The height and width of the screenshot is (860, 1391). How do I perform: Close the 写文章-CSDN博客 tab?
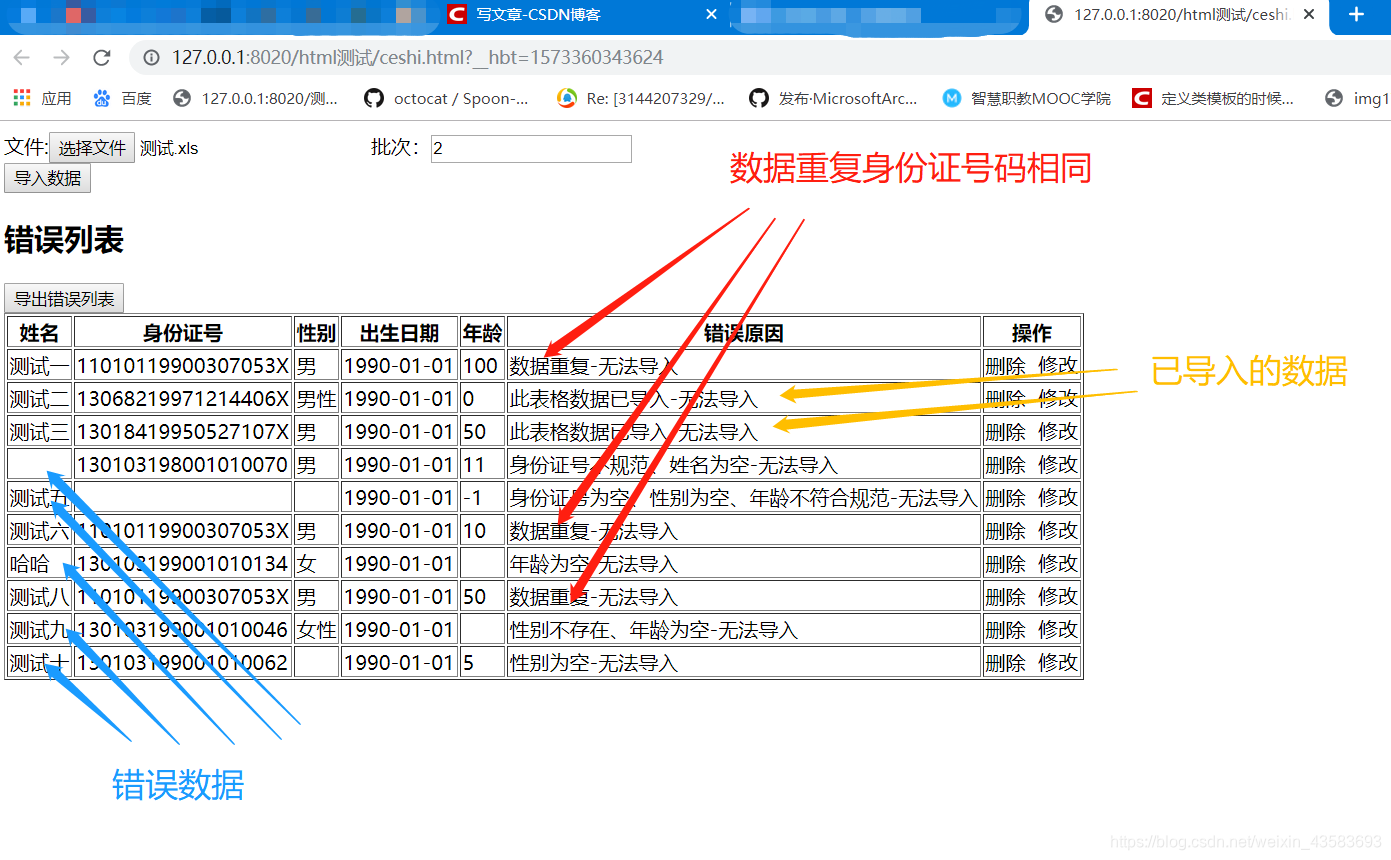tap(711, 15)
